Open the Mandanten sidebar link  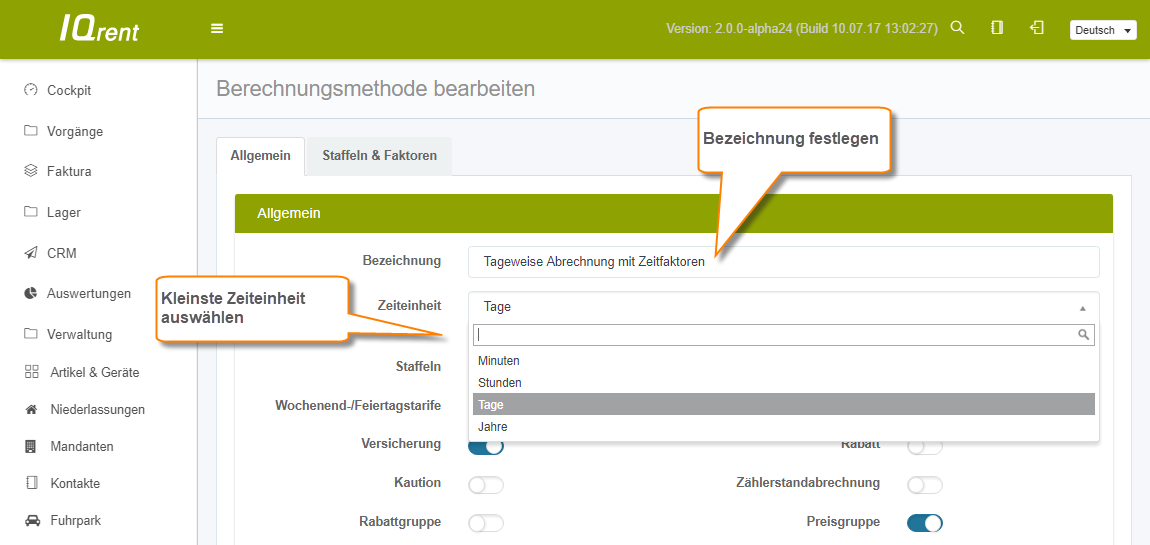[x=81, y=446]
